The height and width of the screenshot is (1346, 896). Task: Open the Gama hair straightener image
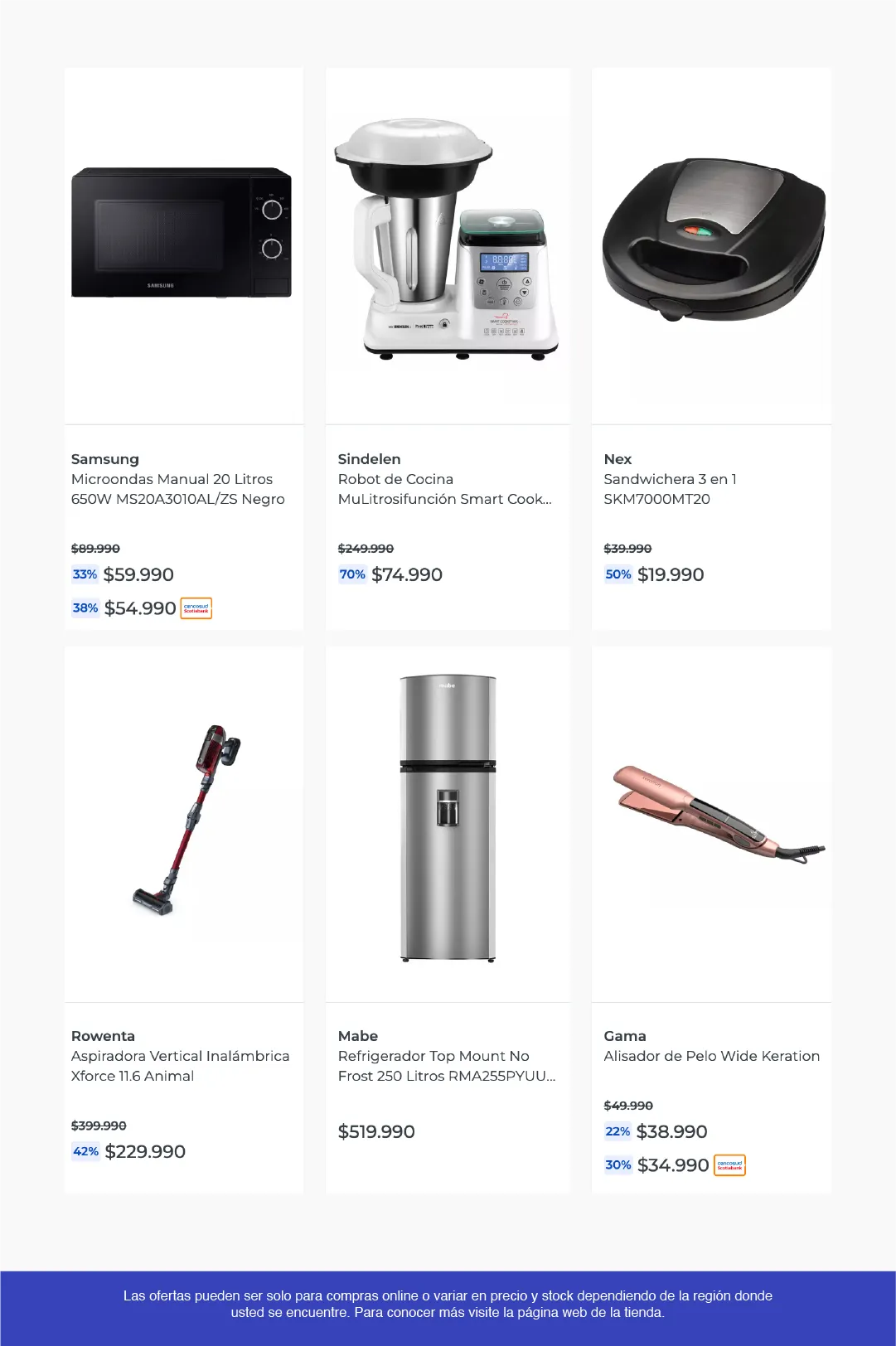coord(719,816)
